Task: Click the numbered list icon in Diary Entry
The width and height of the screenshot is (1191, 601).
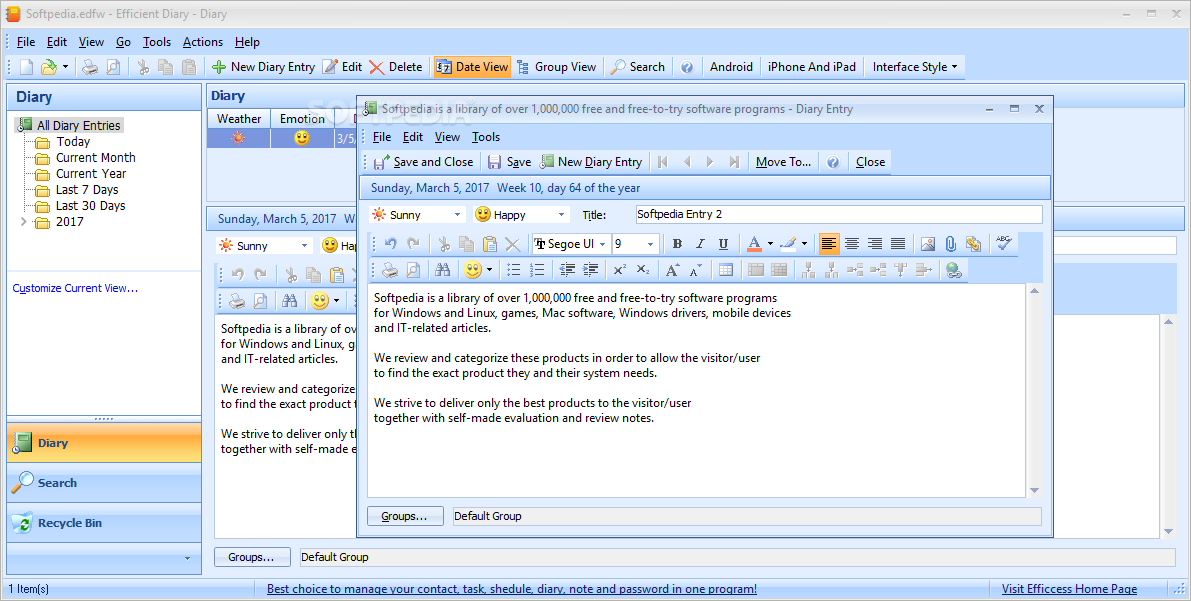Action: (537, 270)
